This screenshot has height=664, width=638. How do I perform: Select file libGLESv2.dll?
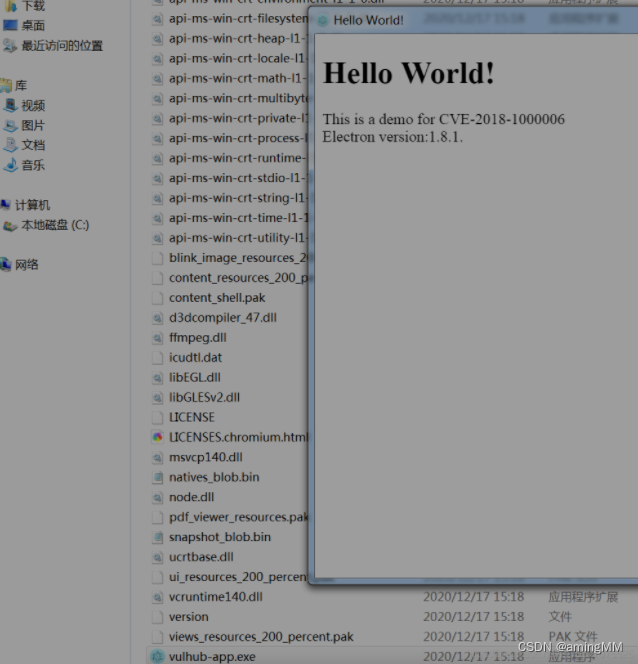click(204, 397)
